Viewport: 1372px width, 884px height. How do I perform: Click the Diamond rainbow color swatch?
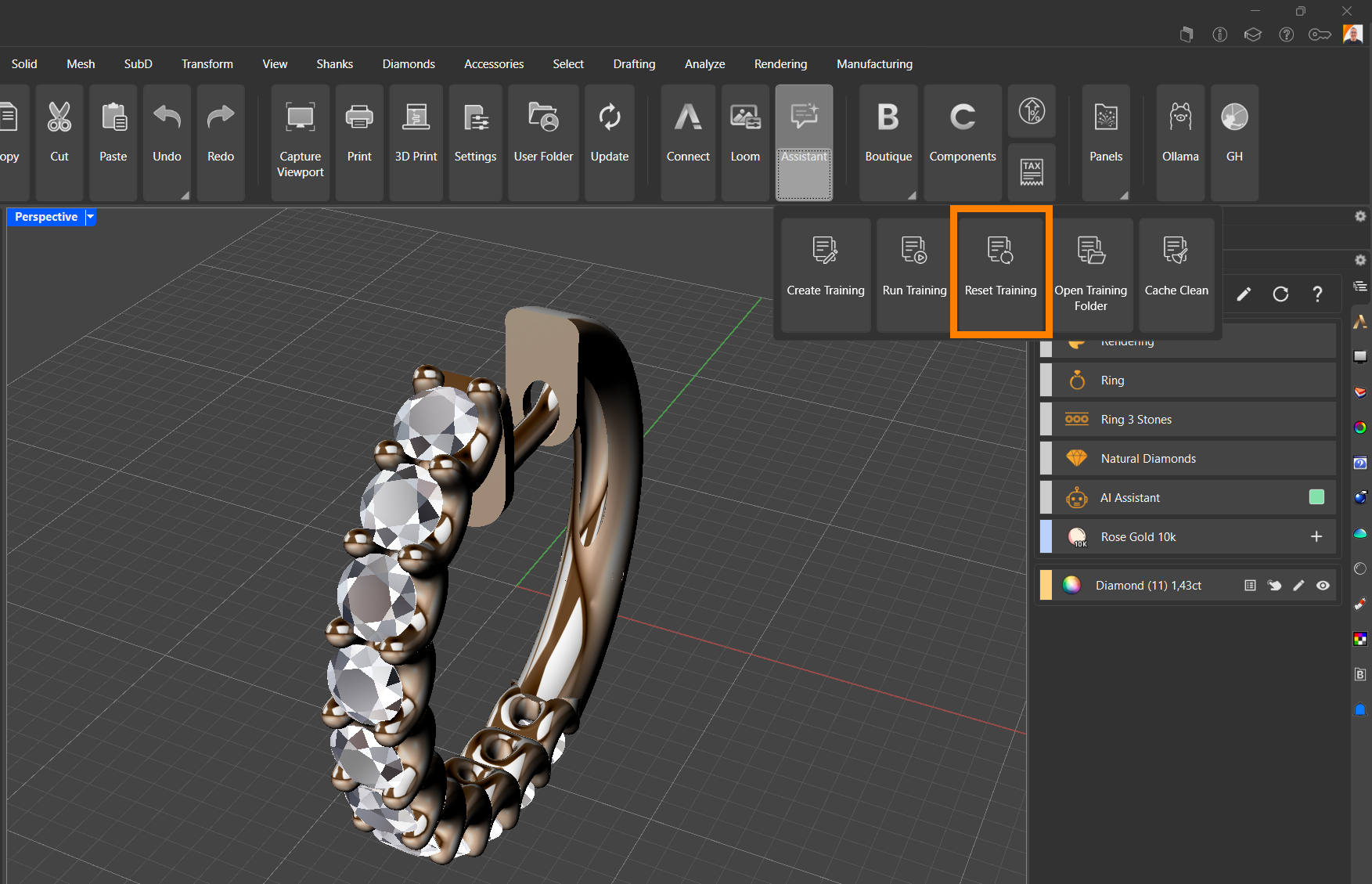tap(1071, 586)
